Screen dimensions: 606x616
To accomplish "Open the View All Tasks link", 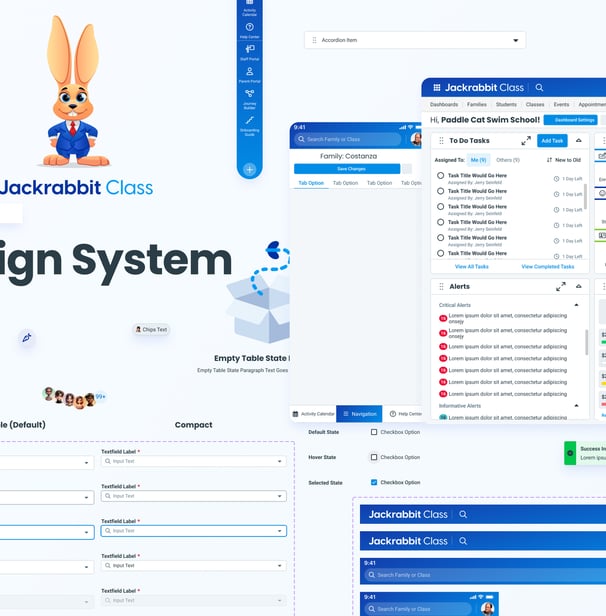I will [x=472, y=266].
